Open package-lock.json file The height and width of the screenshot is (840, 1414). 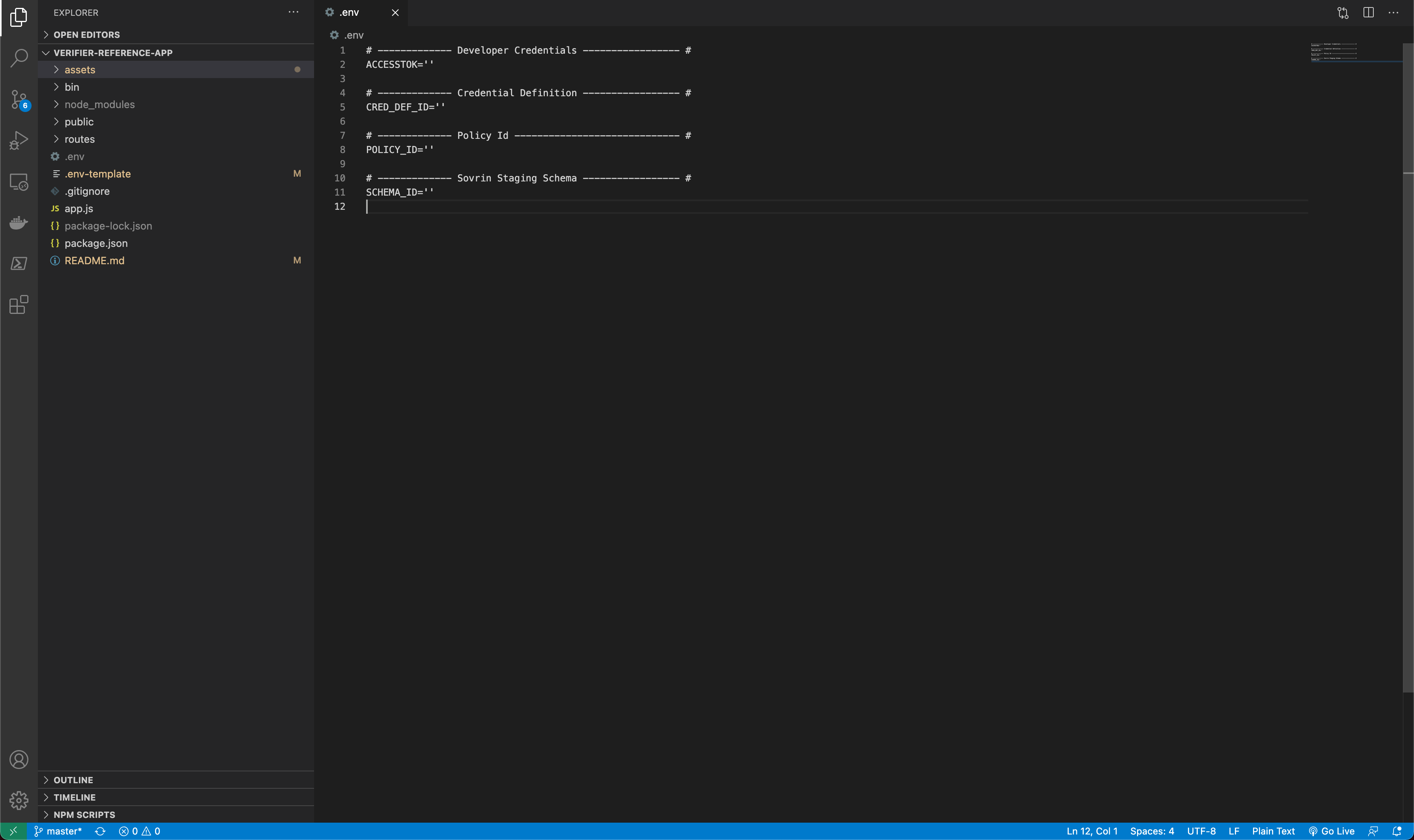176,226
